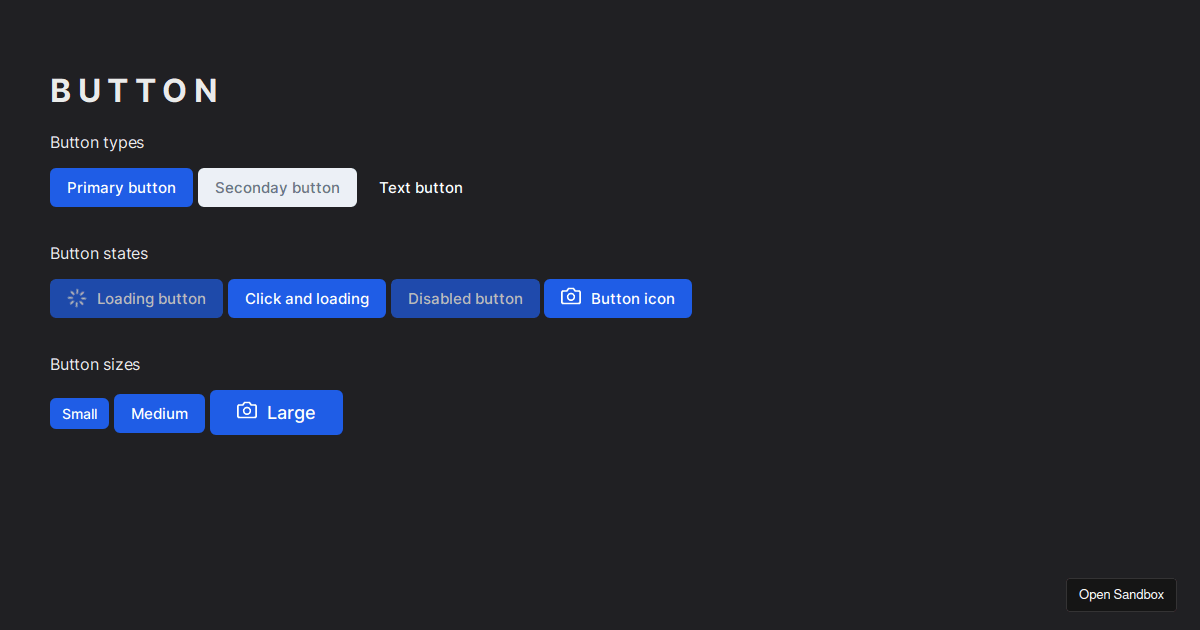Click the Disabled button
Screen dimensions: 1200x630
[x=465, y=299]
